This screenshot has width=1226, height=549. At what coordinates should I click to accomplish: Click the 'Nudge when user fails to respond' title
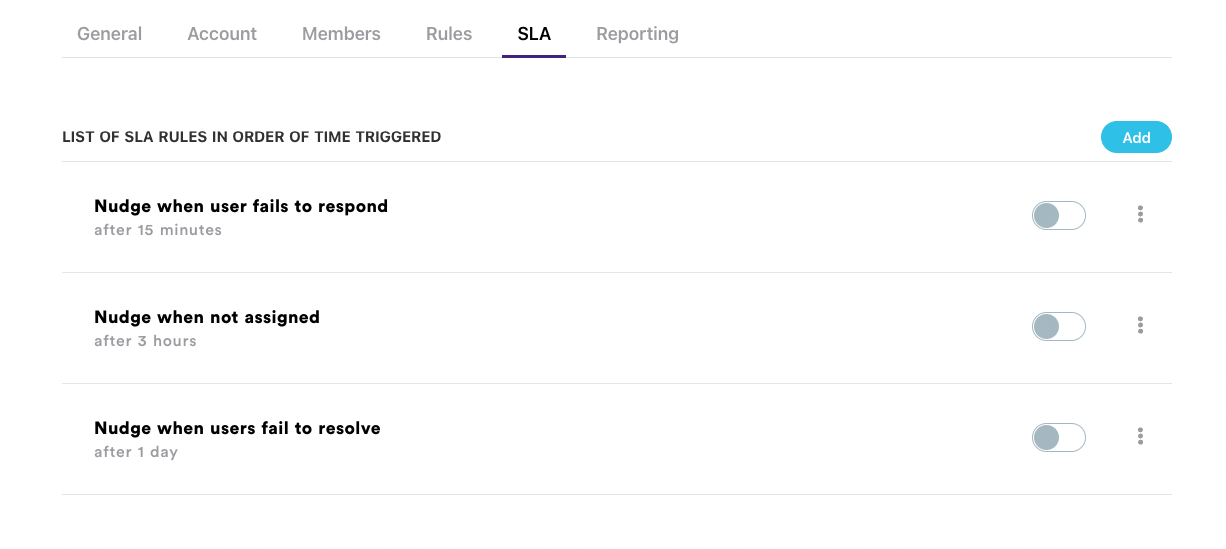click(x=241, y=207)
